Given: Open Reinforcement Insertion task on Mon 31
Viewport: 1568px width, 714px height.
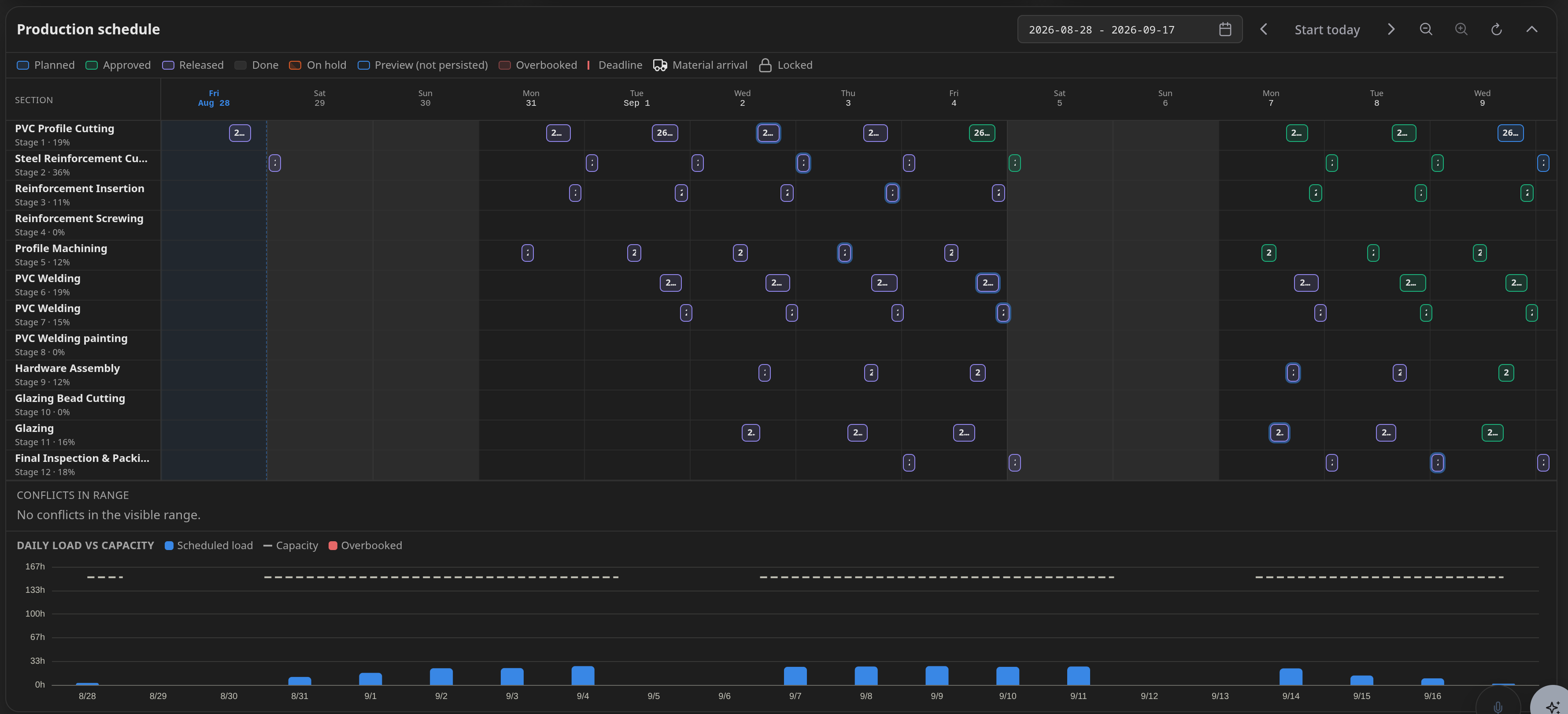Looking at the screenshot, I should pos(575,193).
